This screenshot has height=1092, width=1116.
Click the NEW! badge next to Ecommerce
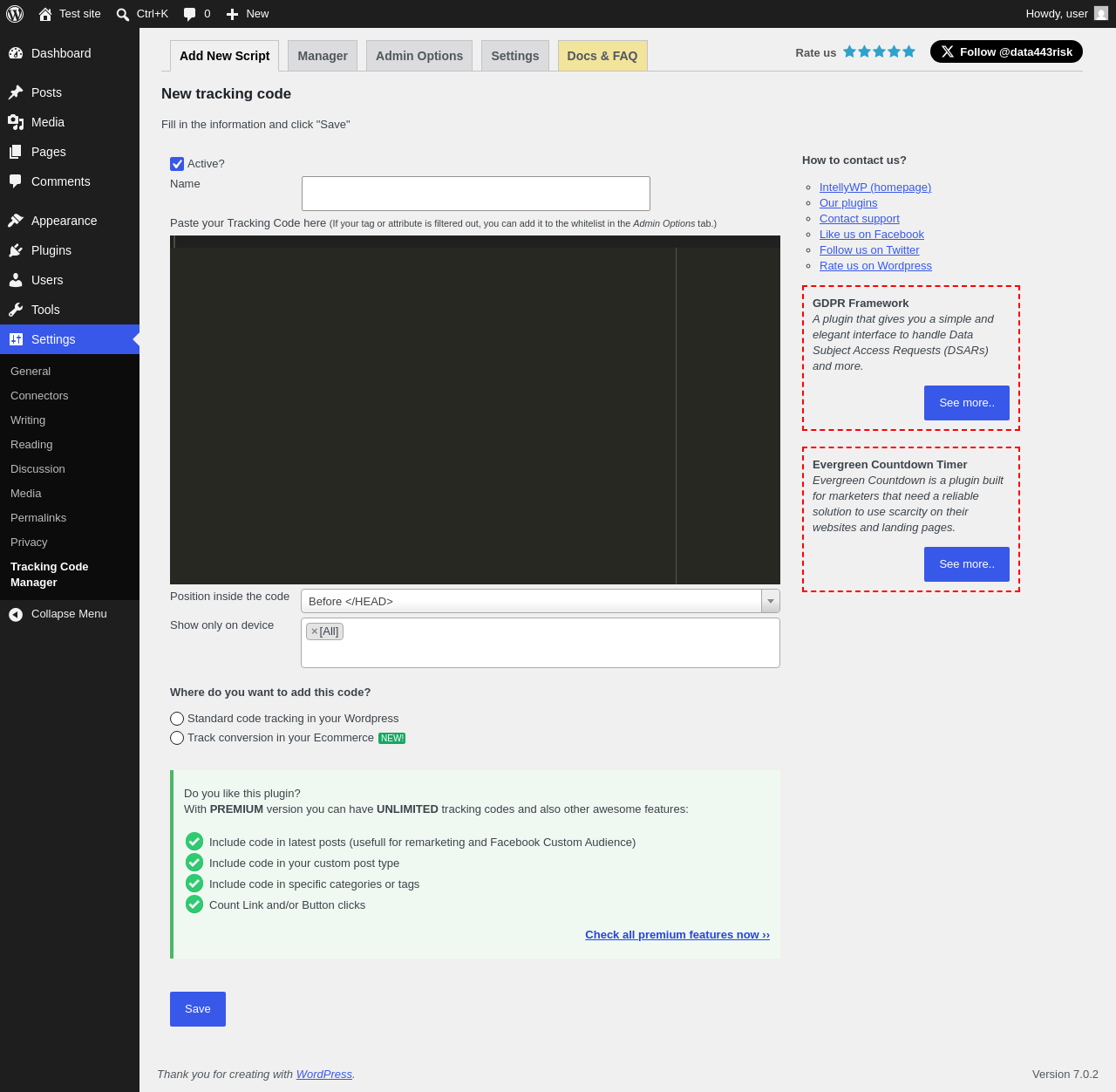tap(391, 739)
